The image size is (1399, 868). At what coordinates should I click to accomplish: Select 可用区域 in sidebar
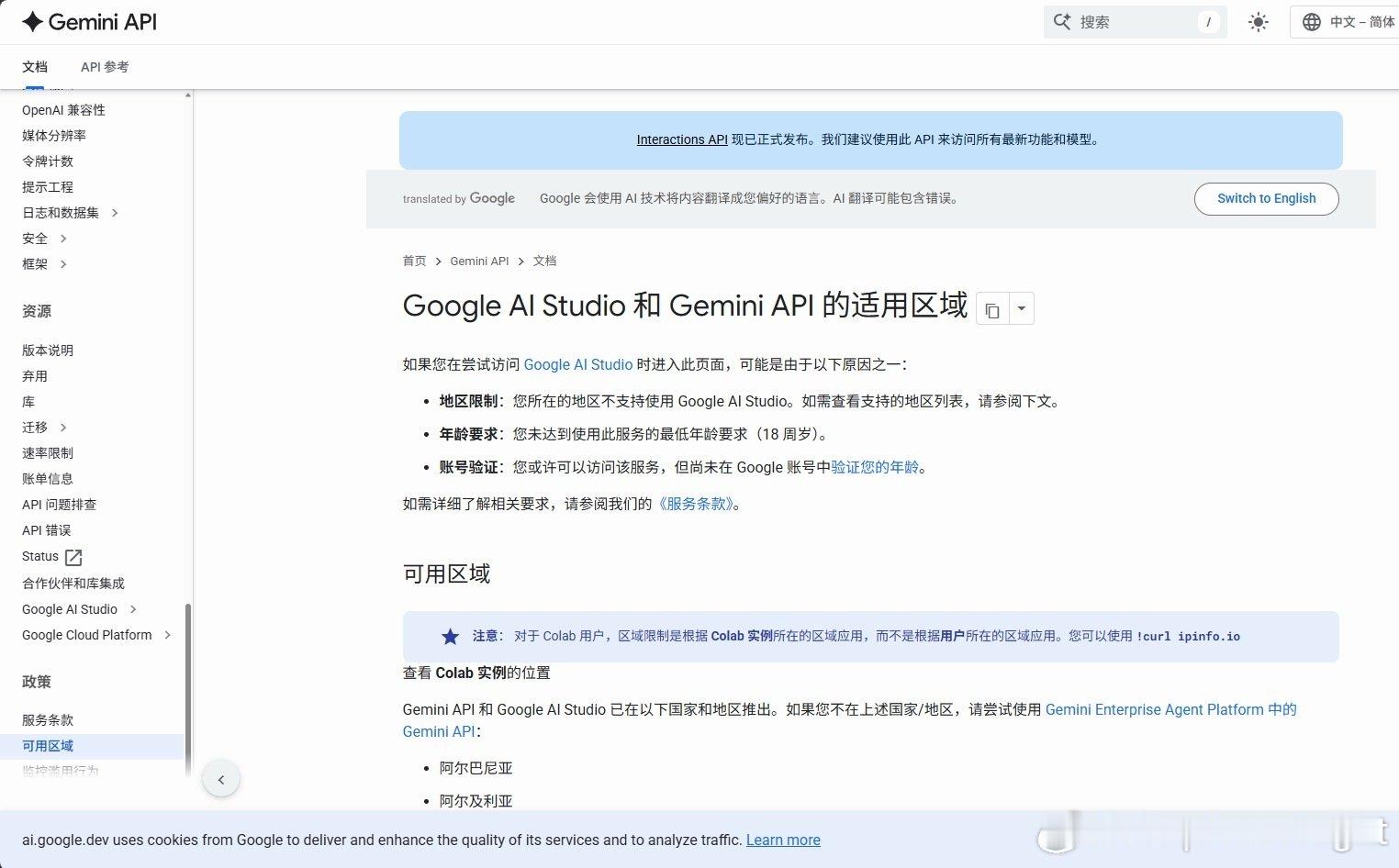coord(92,746)
